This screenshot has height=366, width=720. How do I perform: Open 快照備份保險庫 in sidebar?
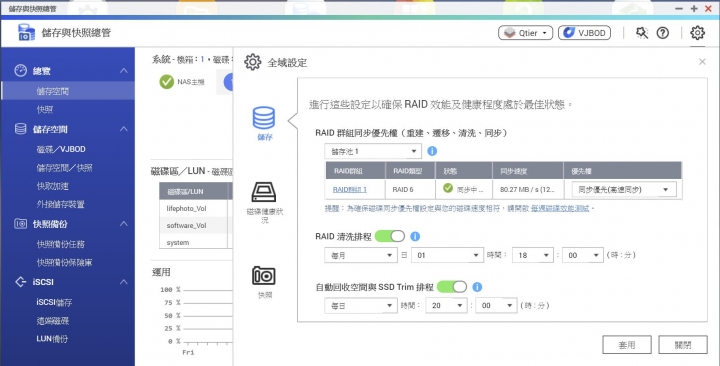tap(64, 263)
